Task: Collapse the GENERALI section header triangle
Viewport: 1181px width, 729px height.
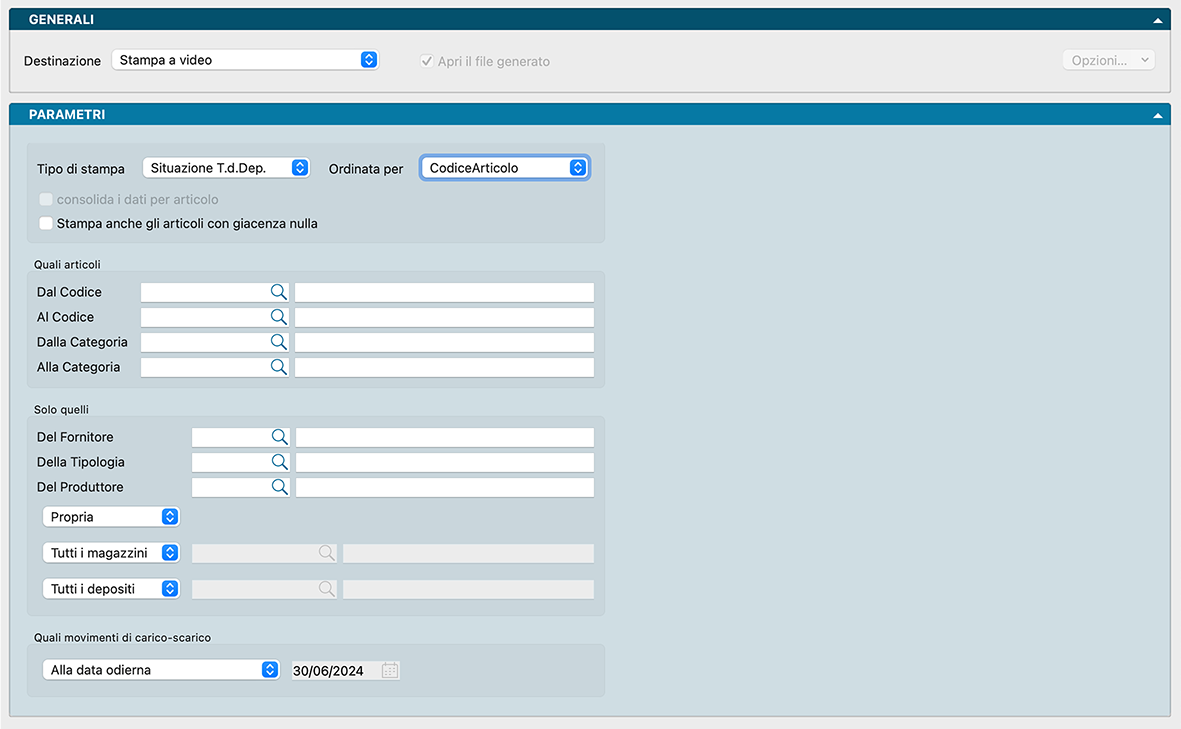Action: coord(1158,20)
